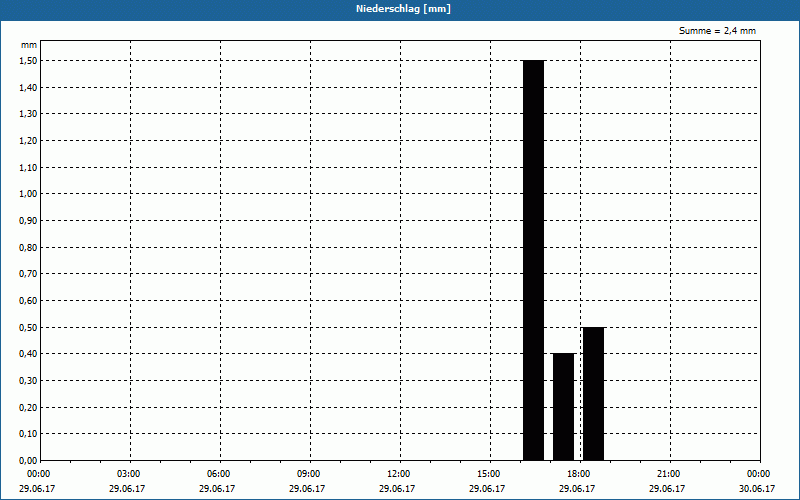Click y-axis label 0,00

[x=28, y=460]
